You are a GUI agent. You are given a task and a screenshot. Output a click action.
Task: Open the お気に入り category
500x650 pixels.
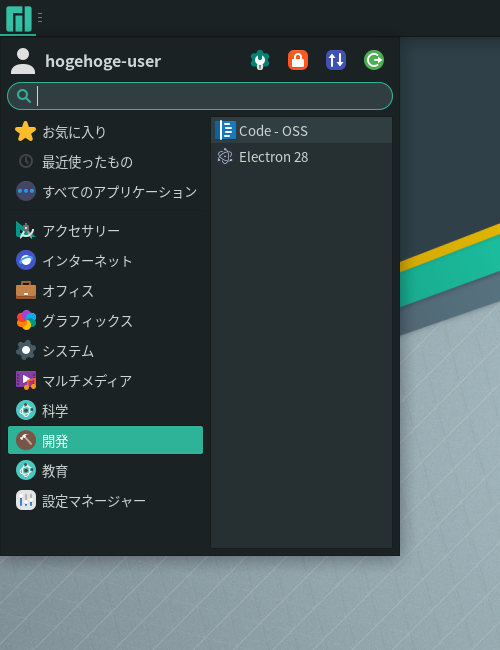[105, 132]
